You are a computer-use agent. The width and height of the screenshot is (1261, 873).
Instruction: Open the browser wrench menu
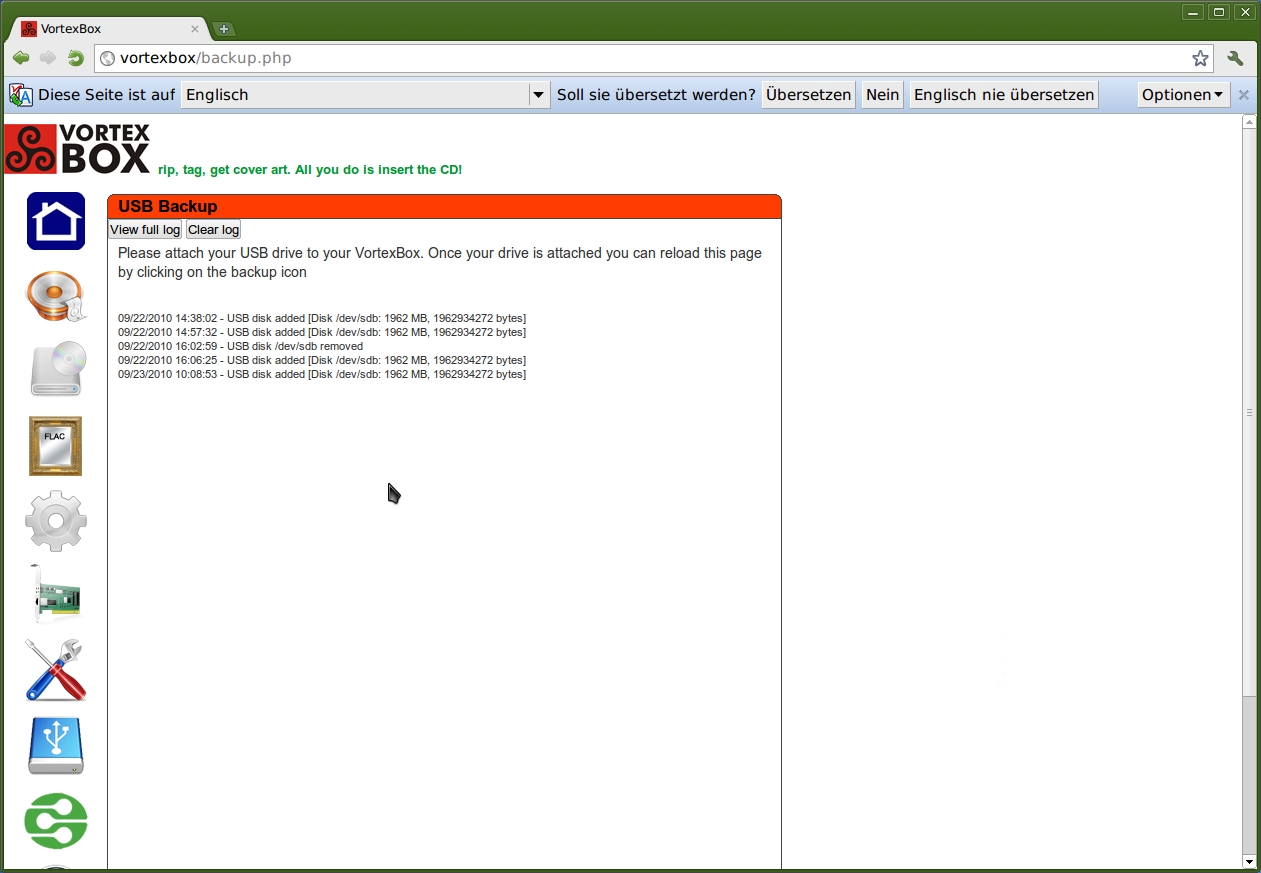point(1236,58)
